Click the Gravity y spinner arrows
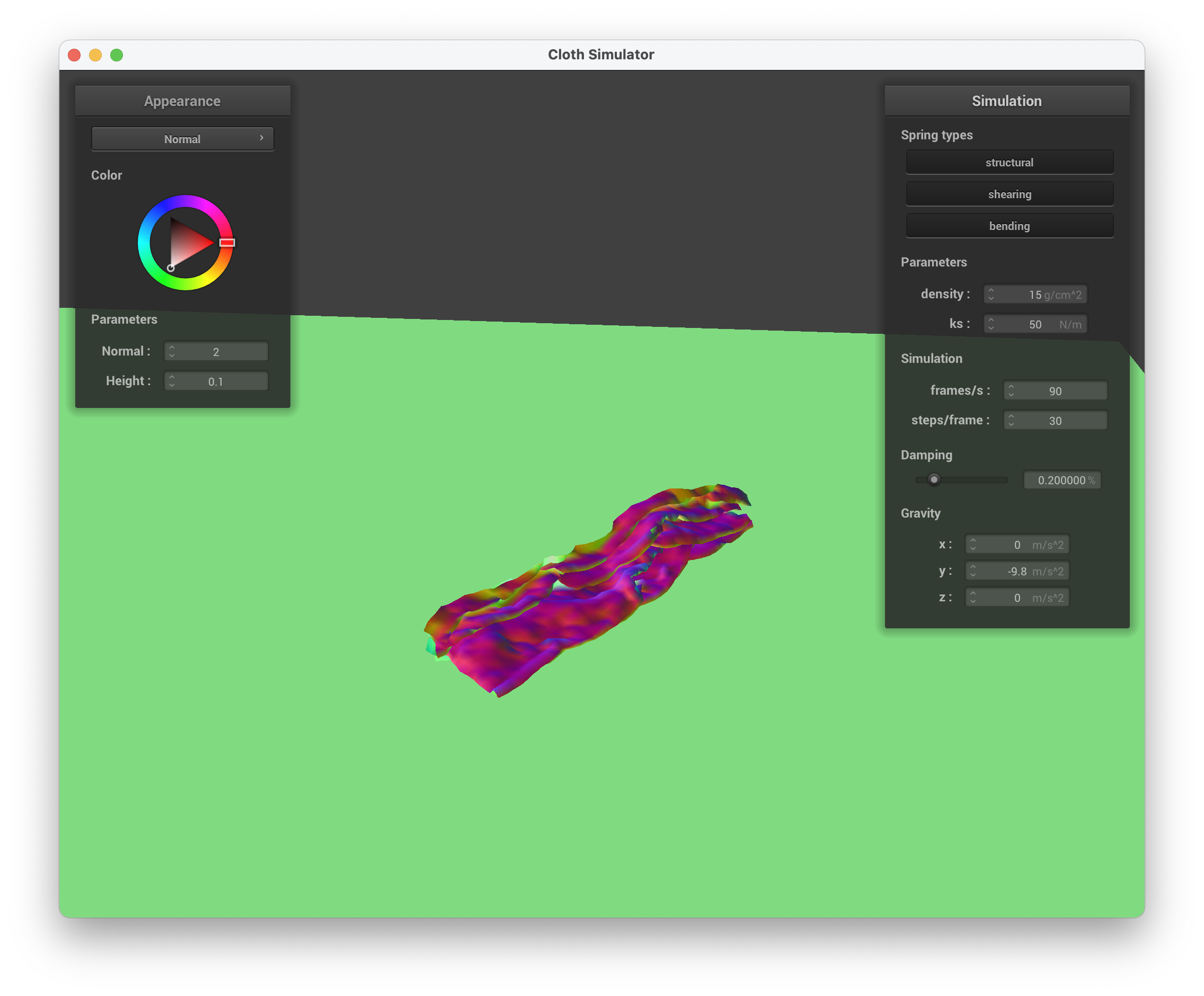Image resolution: width=1204 pixels, height=996 pixels. (x=973, y=571)
